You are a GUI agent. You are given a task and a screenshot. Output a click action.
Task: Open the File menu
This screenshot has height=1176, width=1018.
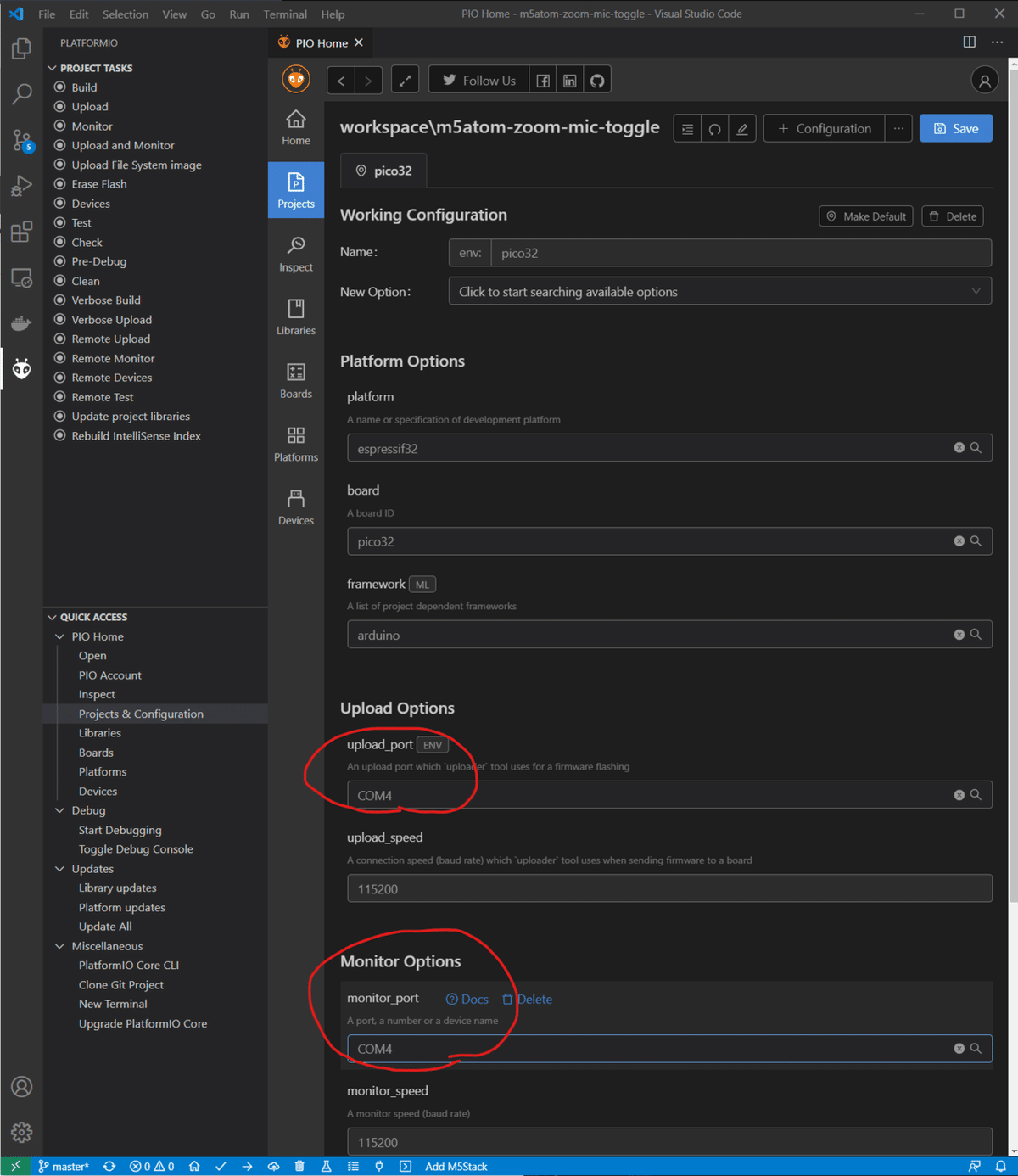pyautogui.click(x=47, y=14)
